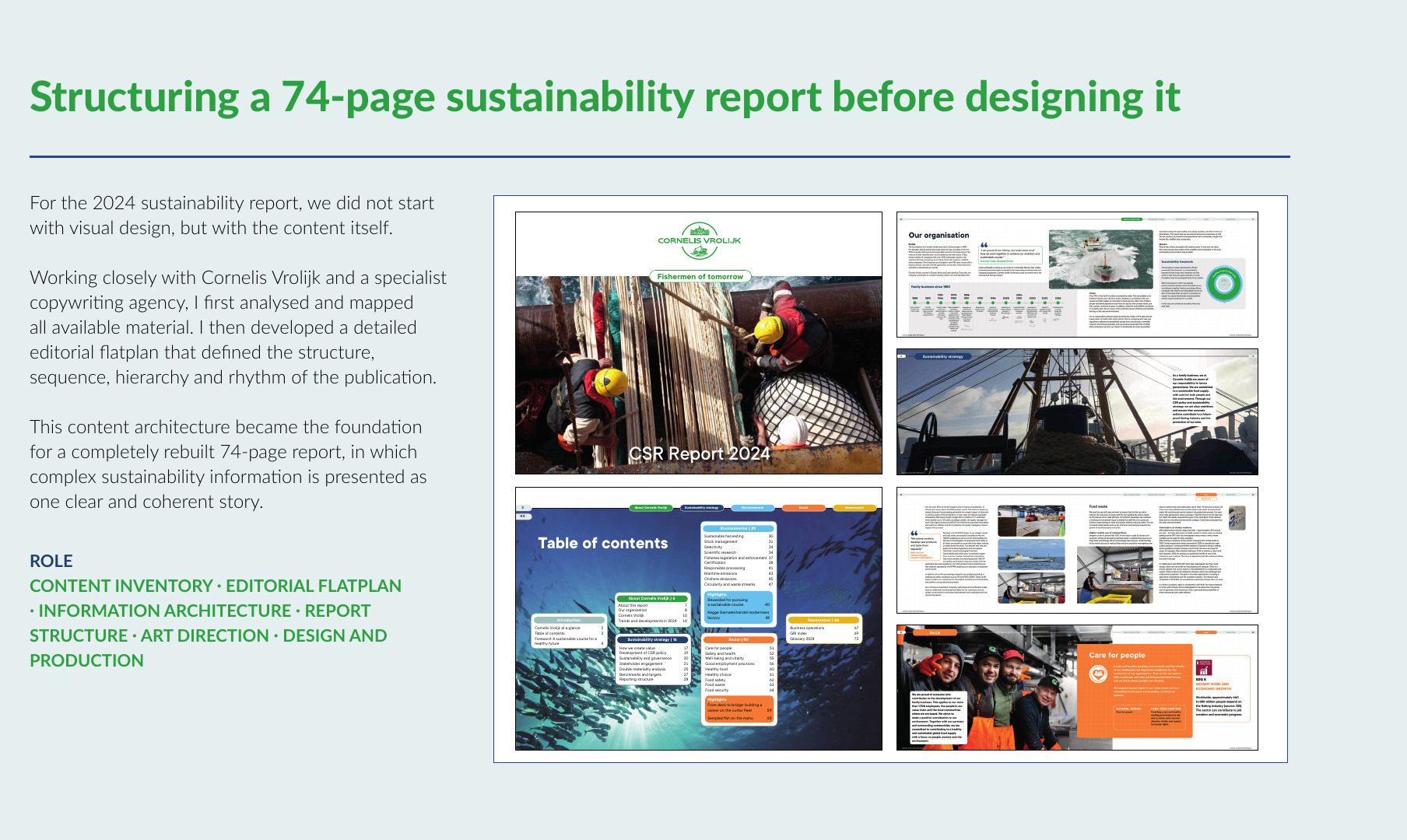Click the light blue 'Environmental' tab in contents page
Image resolution: width=1407 pixels, height=840 pixels.
tap(753, 508)
